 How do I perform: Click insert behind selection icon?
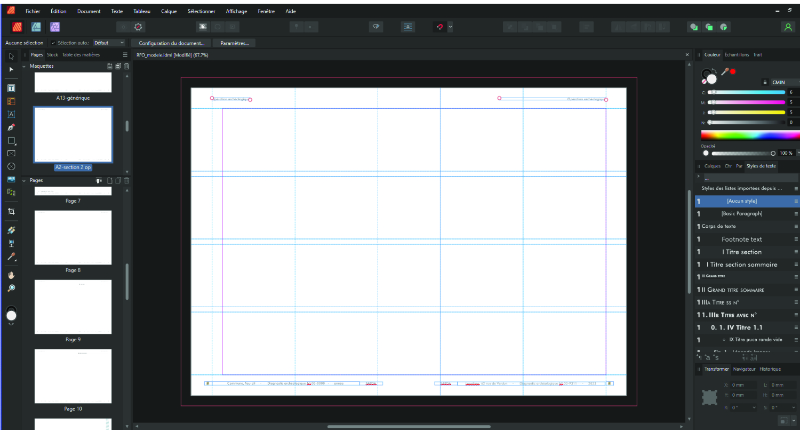[x=694, y=27]
